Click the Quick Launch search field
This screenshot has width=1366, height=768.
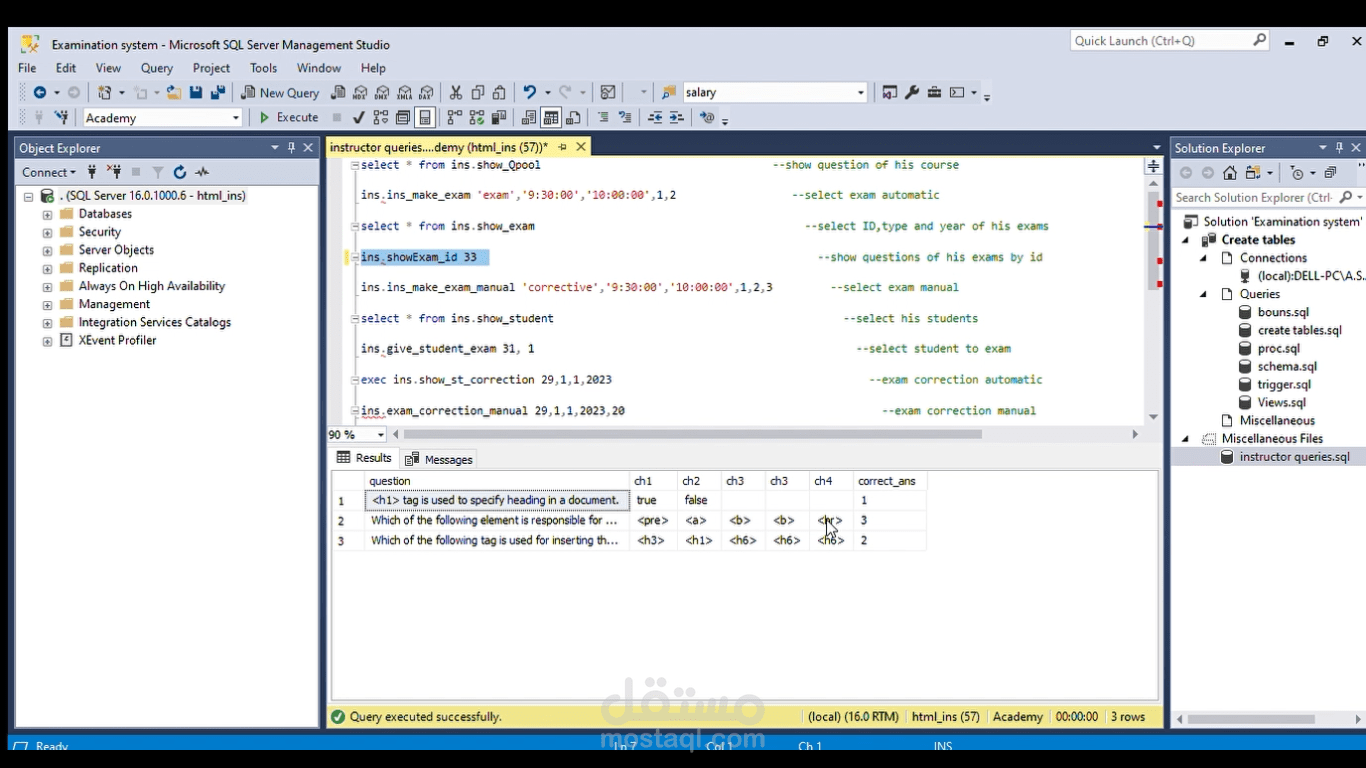click(x=1160, y=41)
